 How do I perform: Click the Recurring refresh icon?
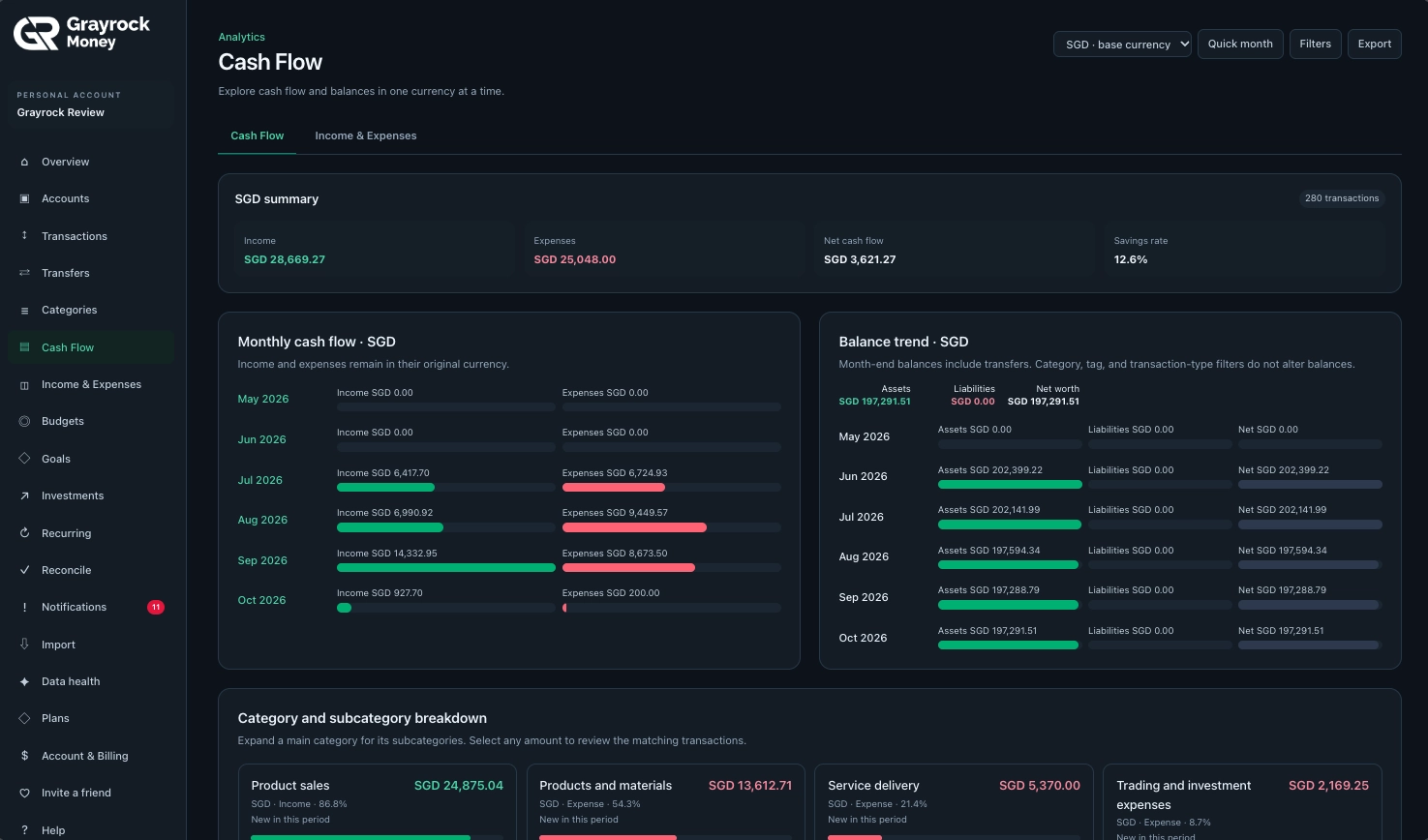coord(24,533)
